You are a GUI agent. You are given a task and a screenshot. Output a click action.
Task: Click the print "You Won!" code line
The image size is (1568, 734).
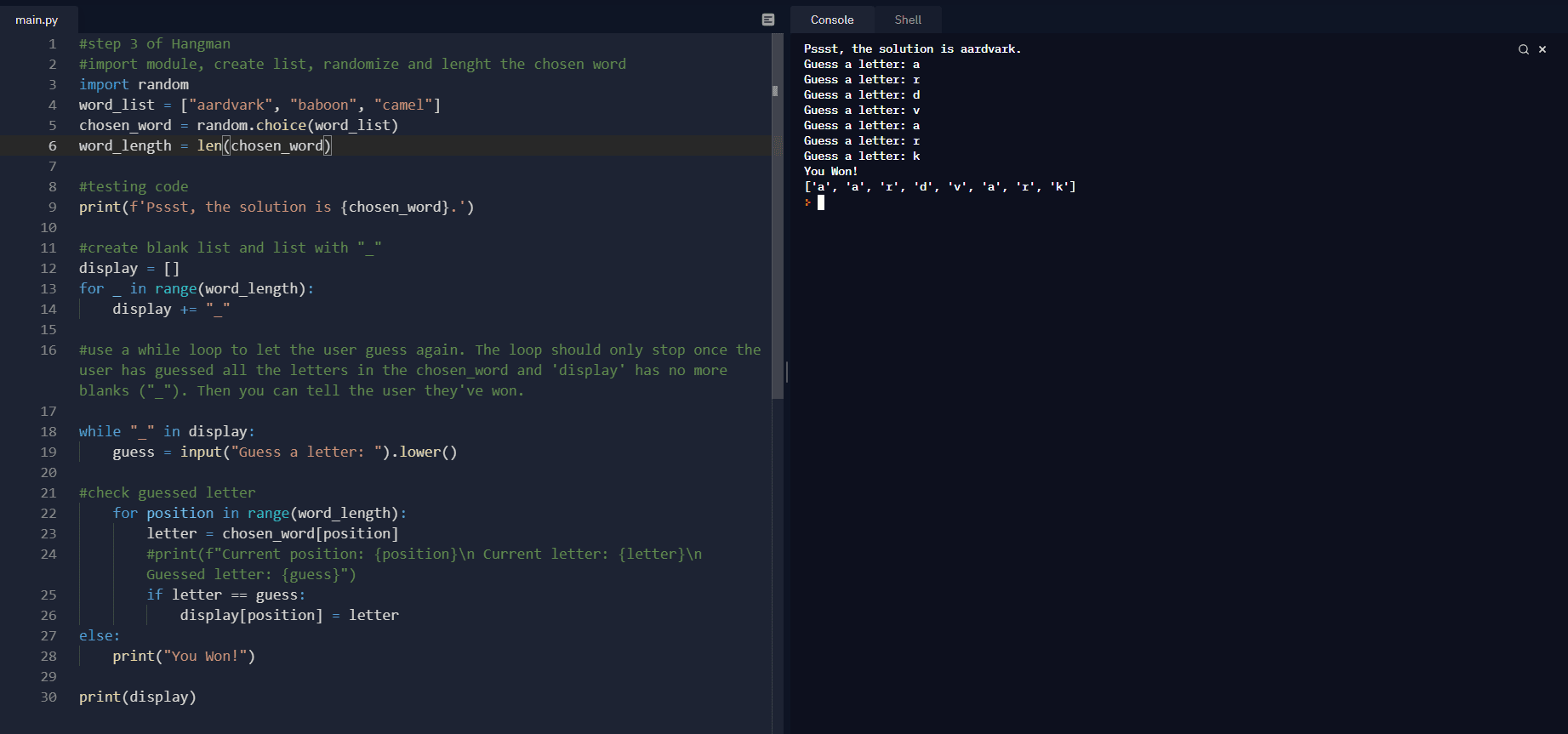point(184,656)
